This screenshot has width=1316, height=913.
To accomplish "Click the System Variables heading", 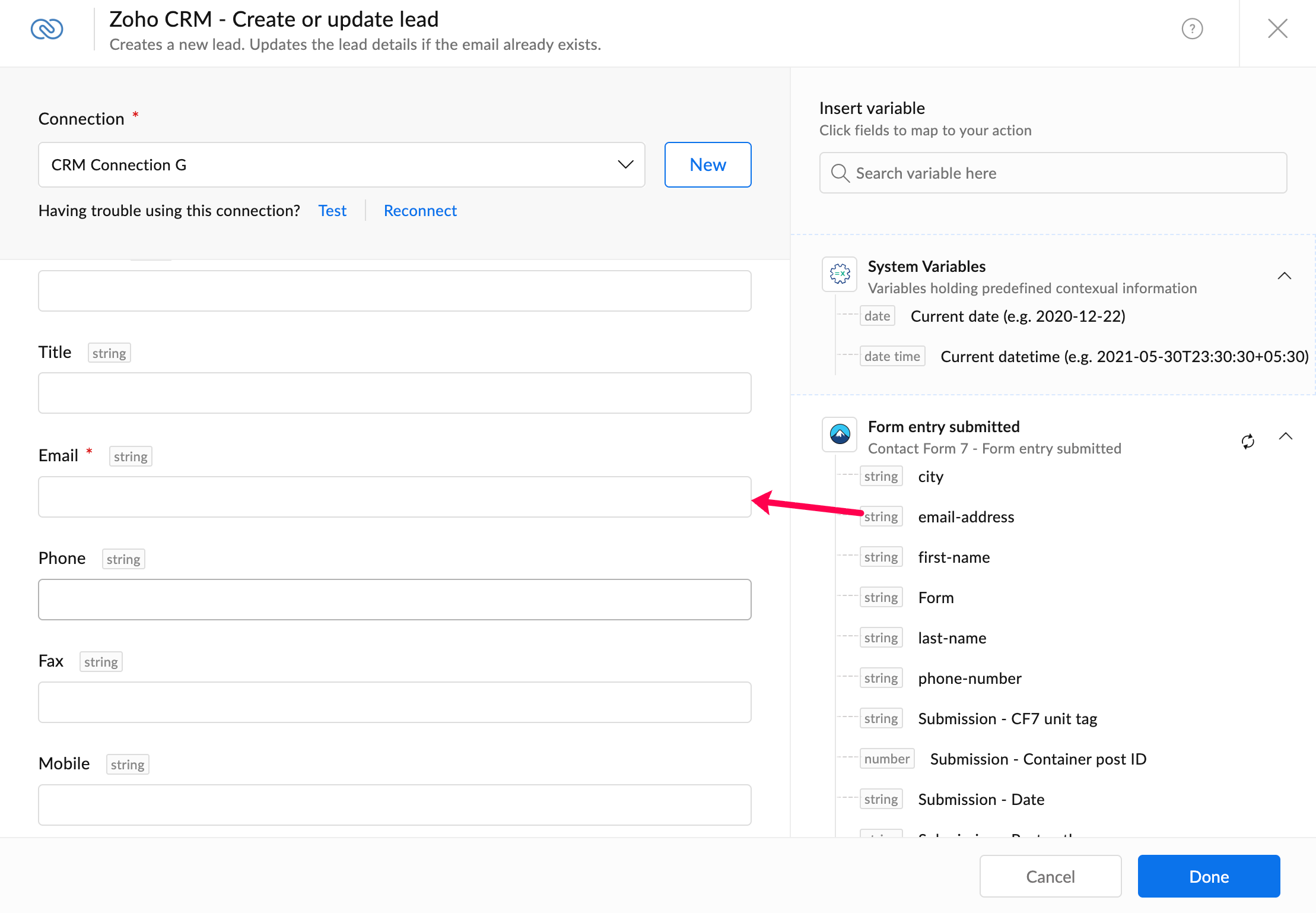I will pos(927,266).
